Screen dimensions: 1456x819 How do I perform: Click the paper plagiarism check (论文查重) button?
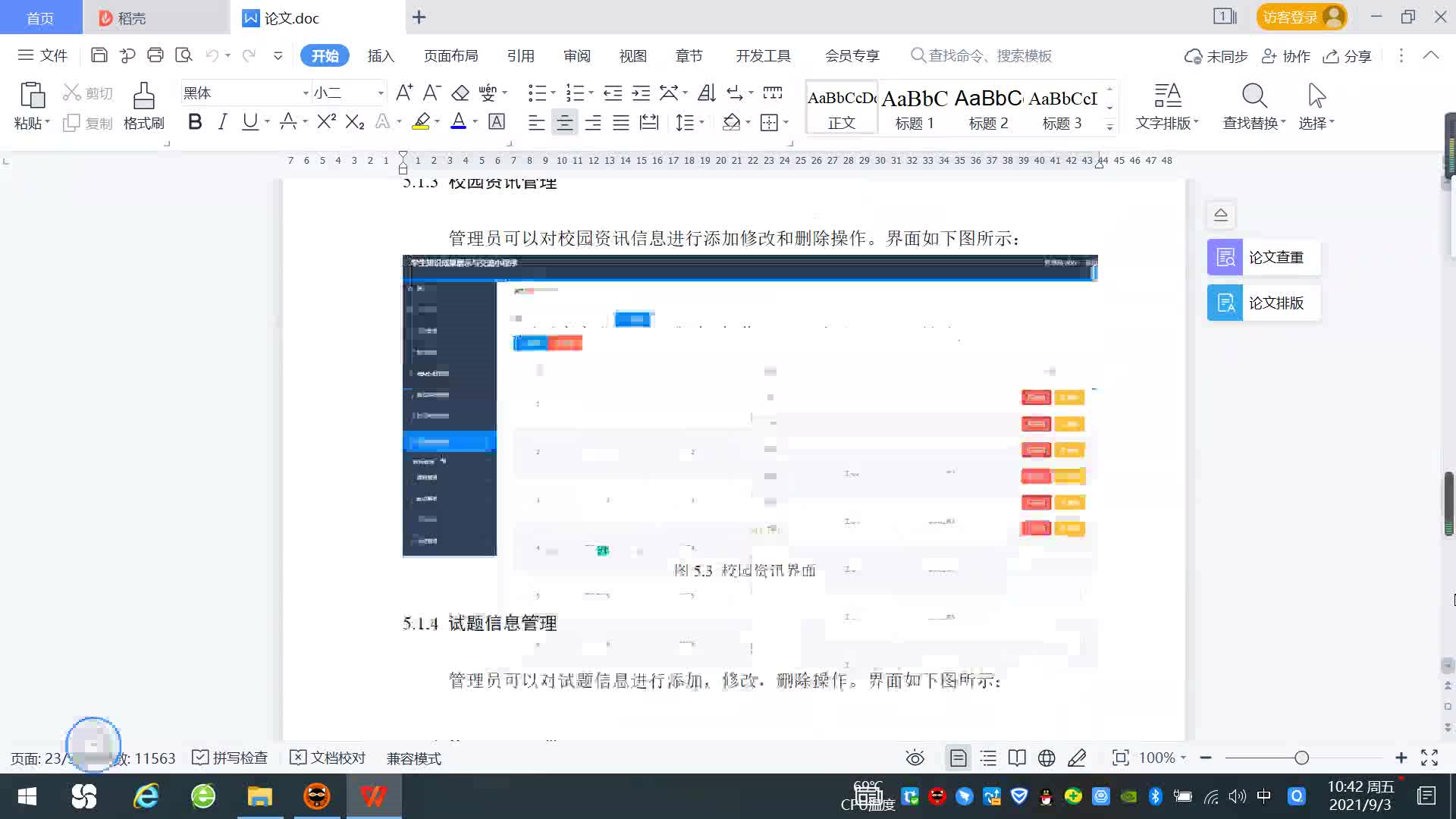tap(1263, 257)
